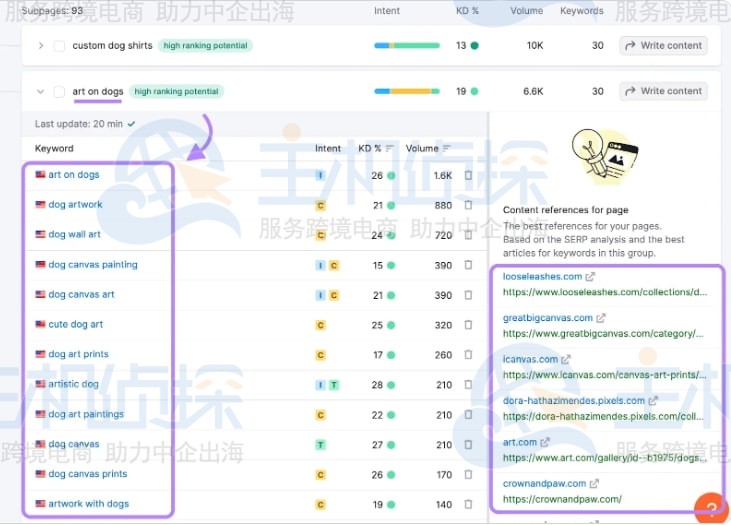The height and width of the screenshot is (525, 731).
Task: Open the 'dog wall art' keyword link
Action: click(74, 235)
